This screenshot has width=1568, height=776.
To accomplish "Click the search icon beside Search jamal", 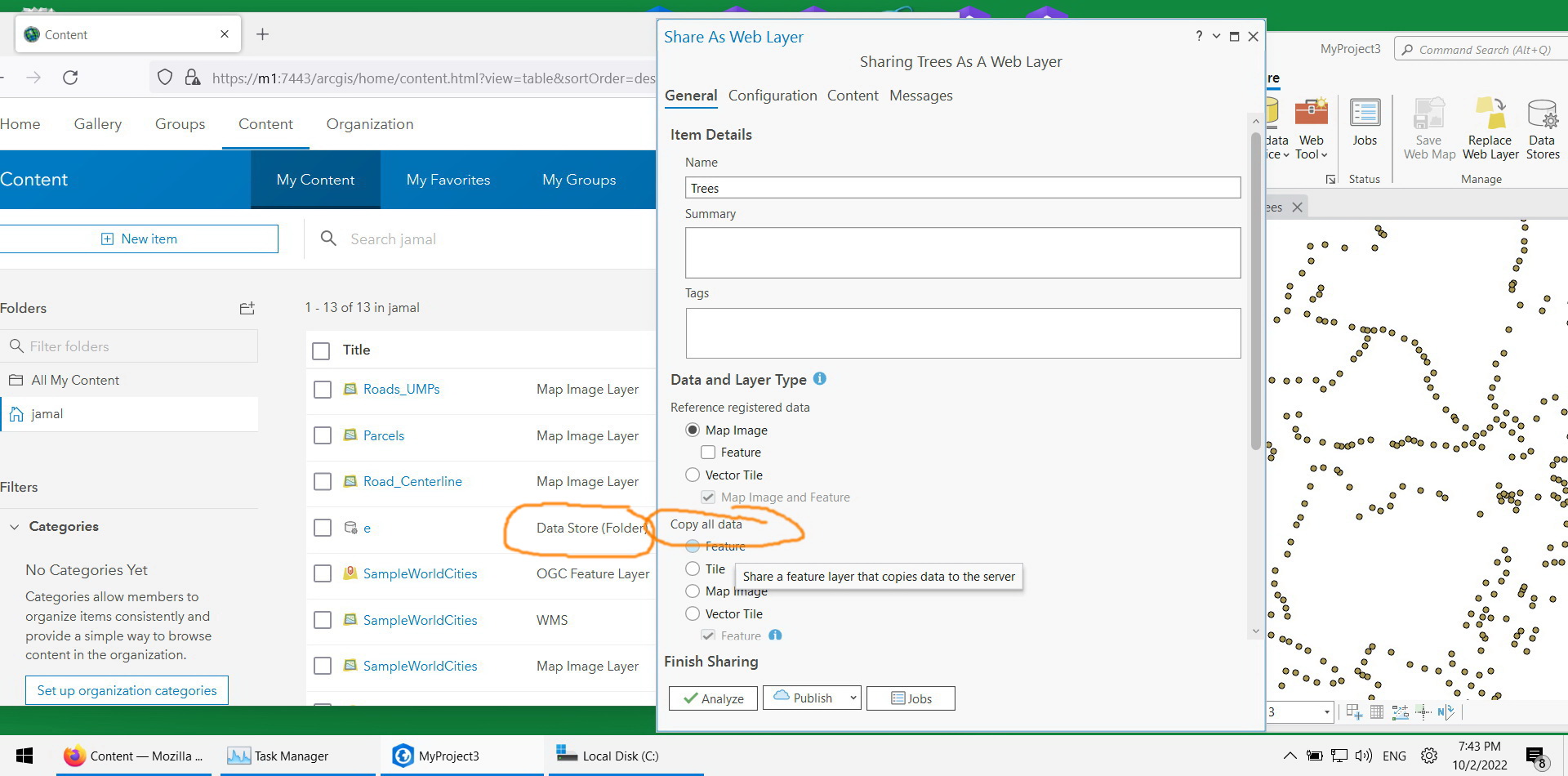I will 328,239.
